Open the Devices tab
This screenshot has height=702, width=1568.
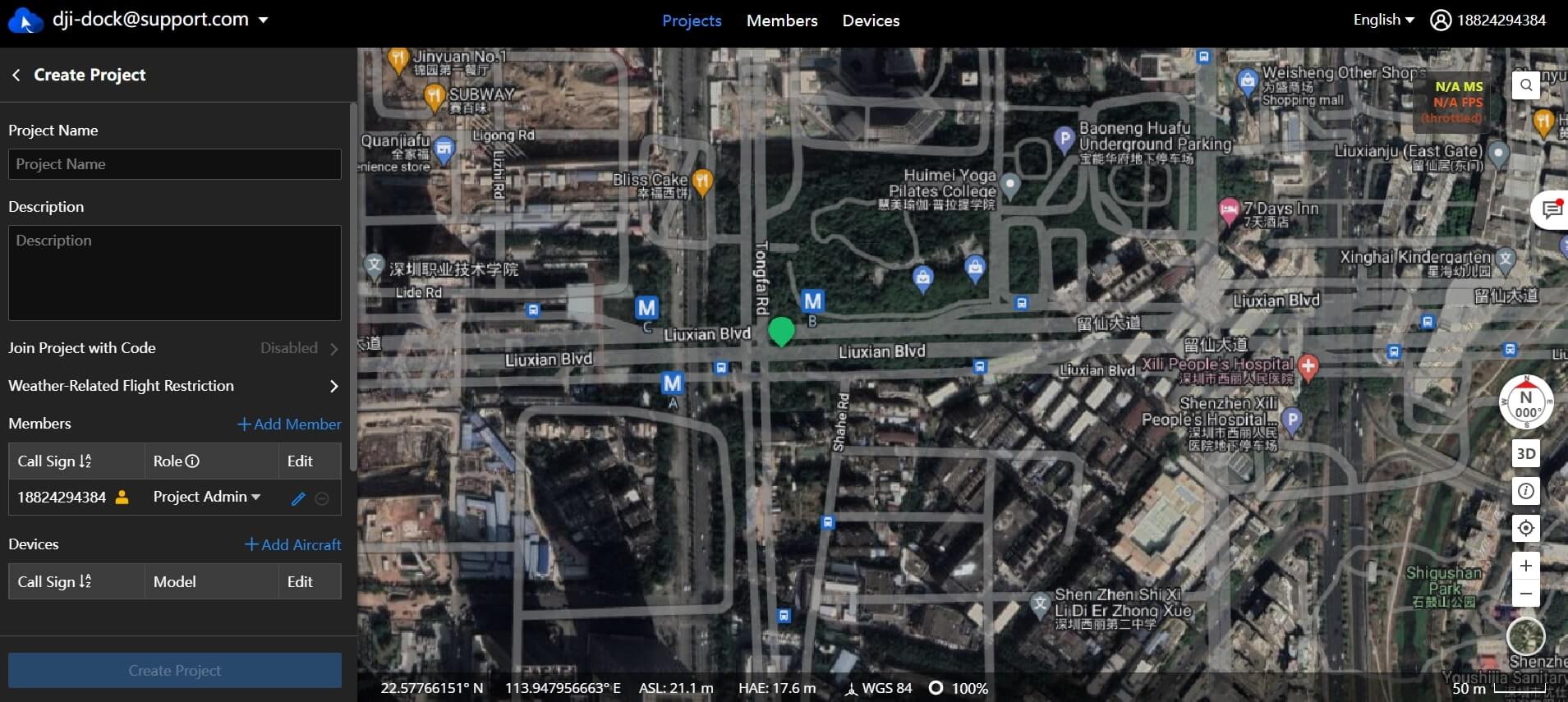[871, 21]
